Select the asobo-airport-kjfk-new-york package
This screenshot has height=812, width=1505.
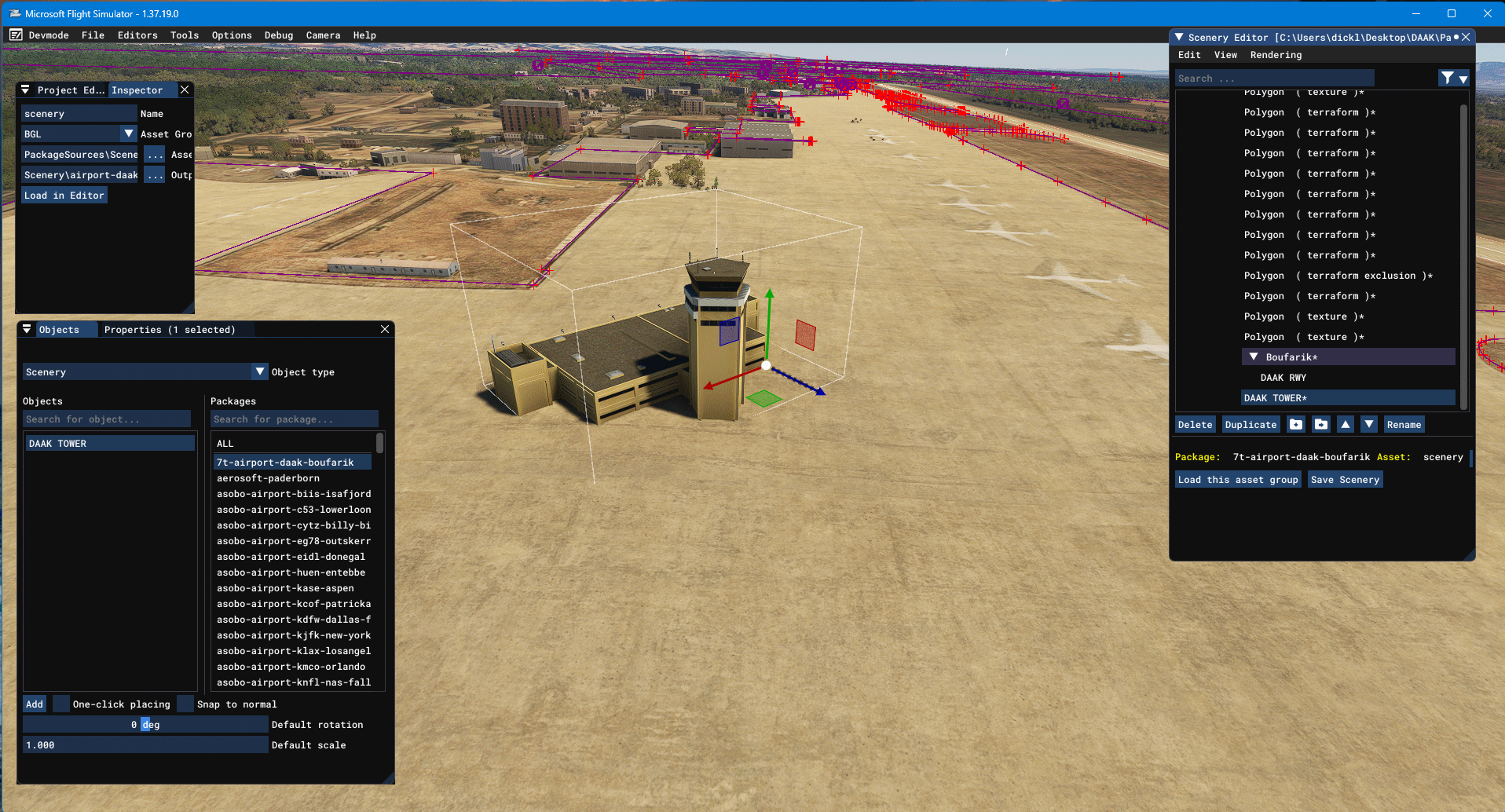294,635
